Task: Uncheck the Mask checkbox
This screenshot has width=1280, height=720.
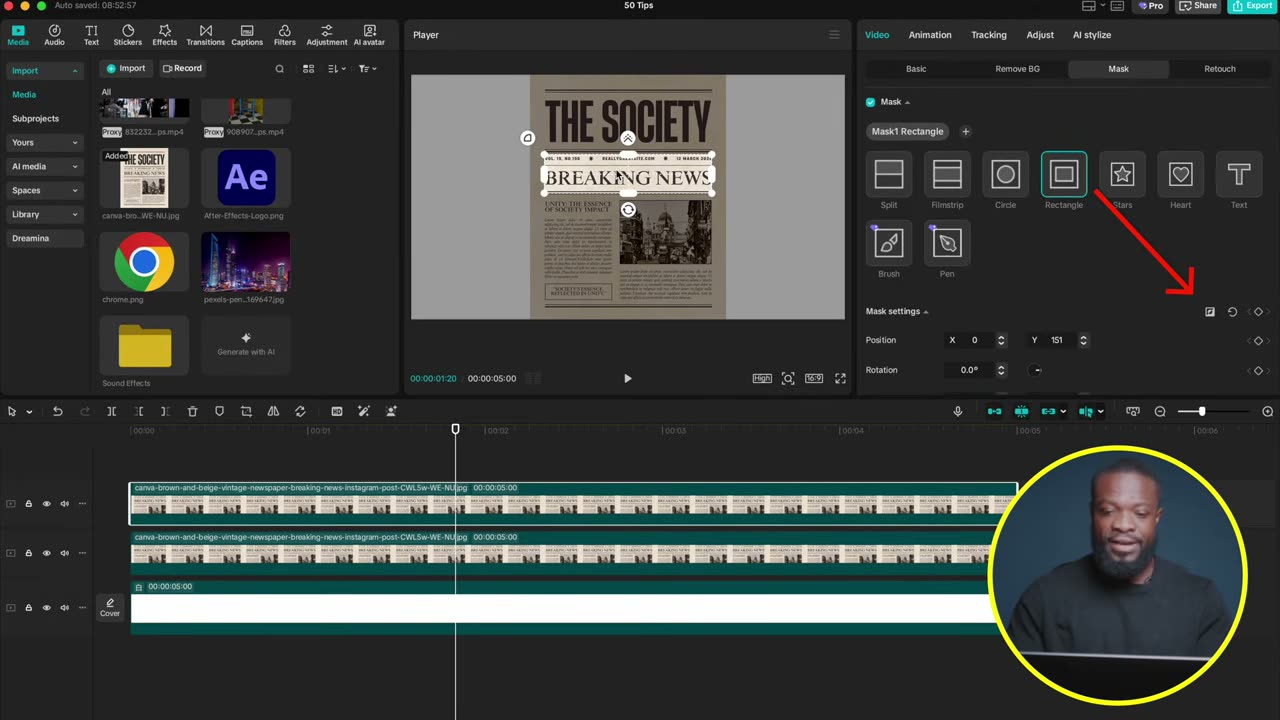Action: tap(870, 102)
